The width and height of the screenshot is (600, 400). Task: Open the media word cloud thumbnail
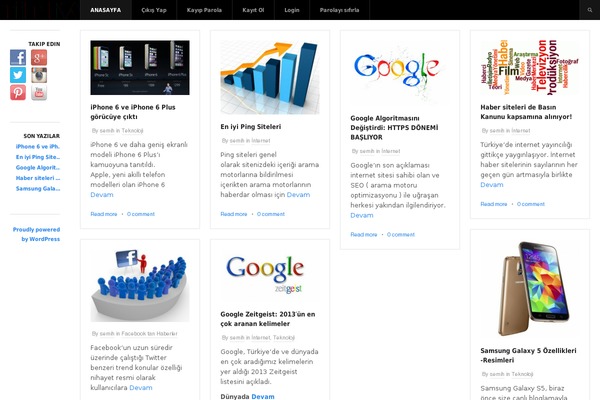coord(530,67)
